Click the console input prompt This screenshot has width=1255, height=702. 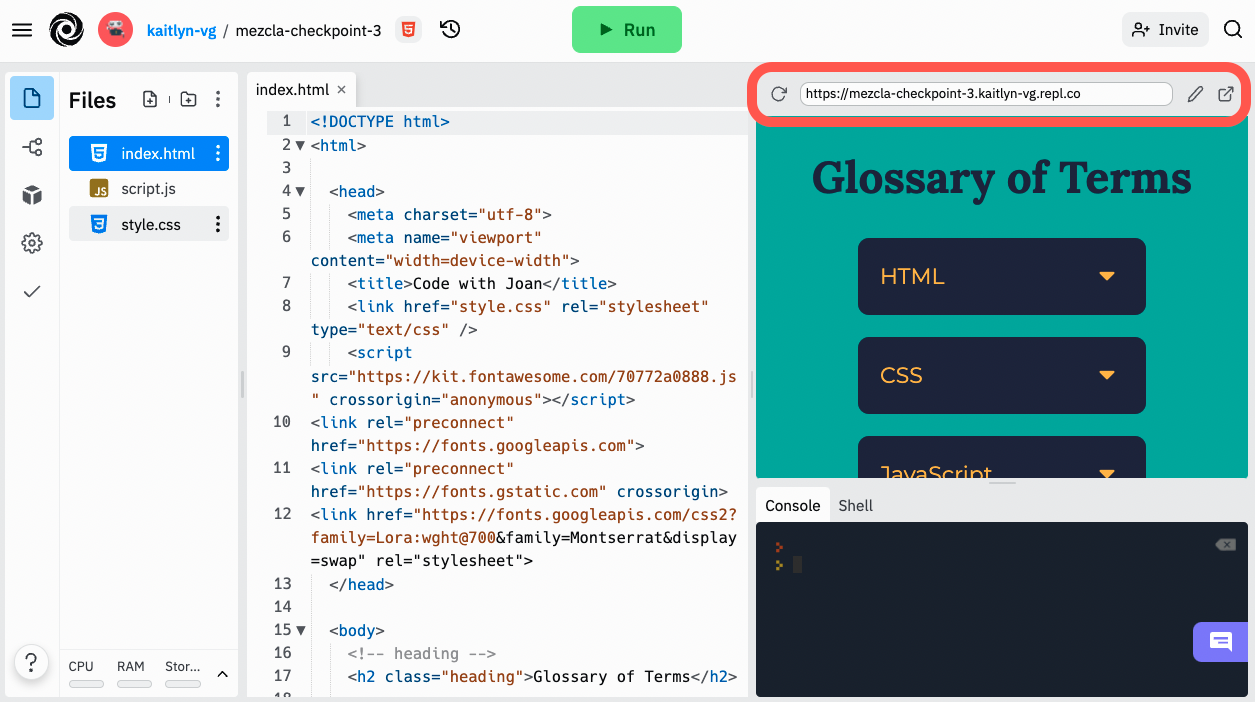pos(797,565)
